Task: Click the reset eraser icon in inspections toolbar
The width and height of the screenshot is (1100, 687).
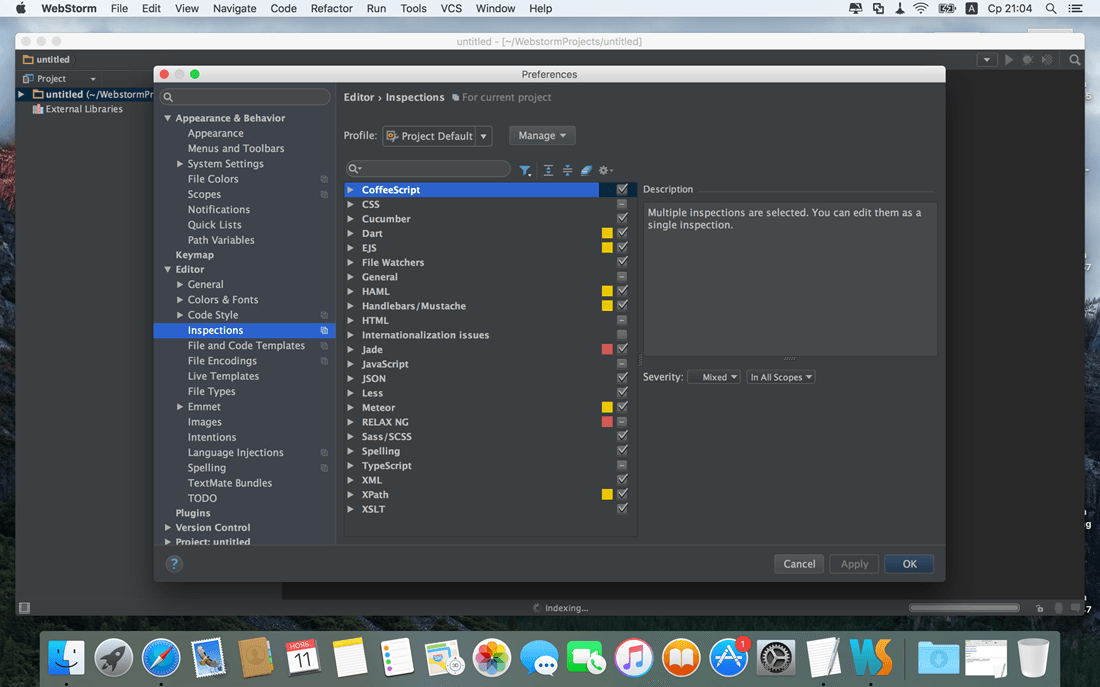Action: pos(586,170)
